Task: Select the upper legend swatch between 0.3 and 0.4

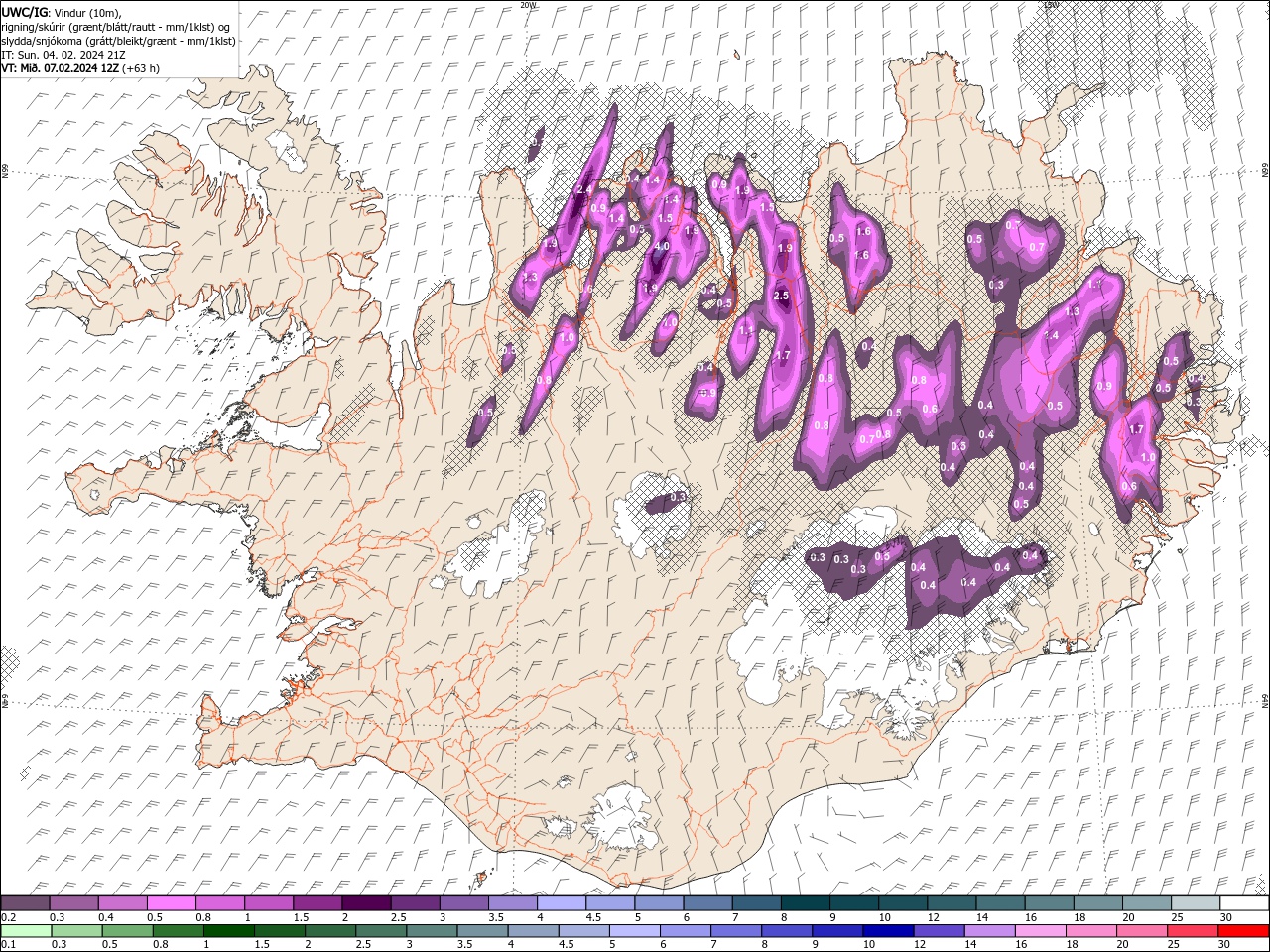Action: [x=74, y=903]
